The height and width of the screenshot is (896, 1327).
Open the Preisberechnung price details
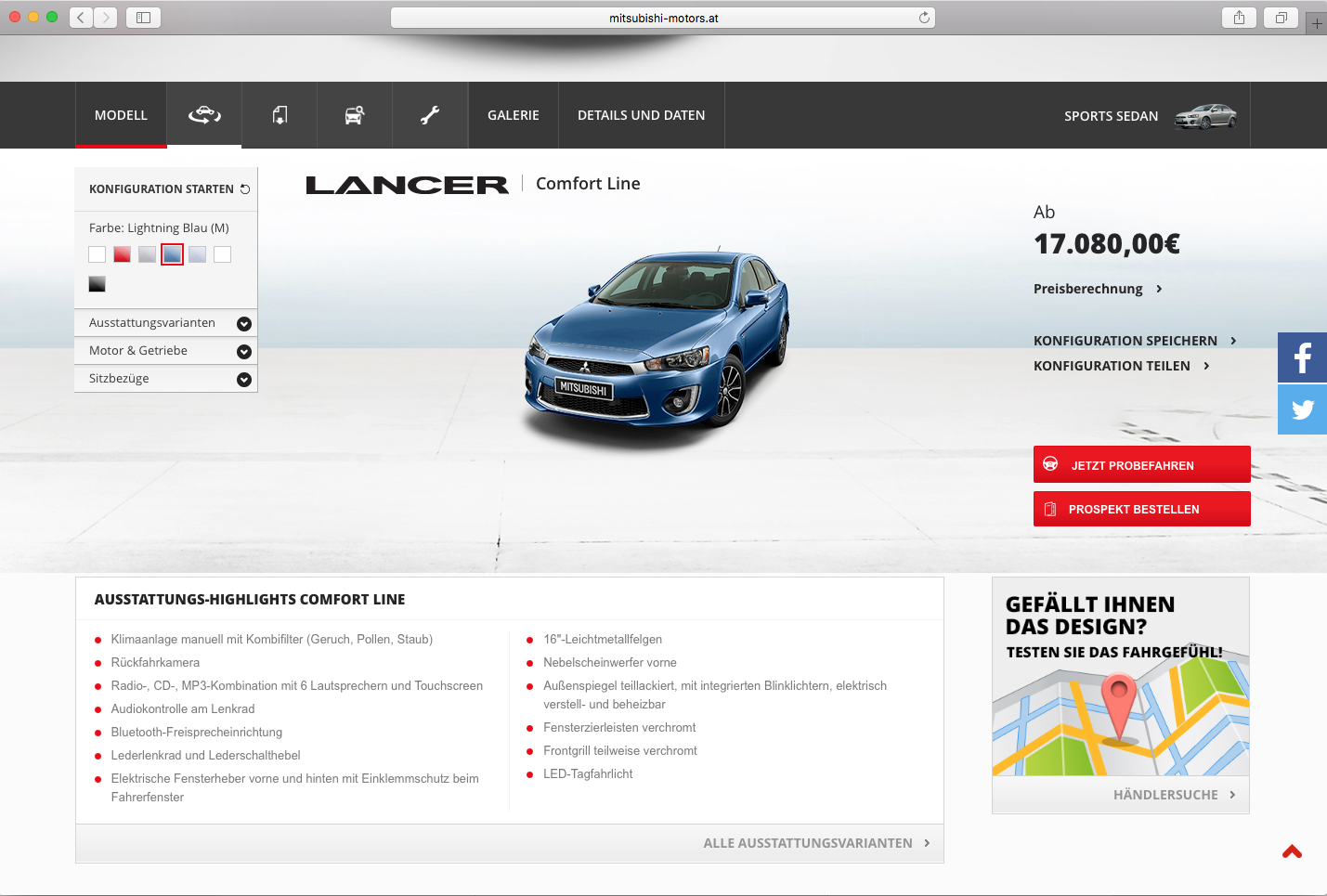[1098, 289]
